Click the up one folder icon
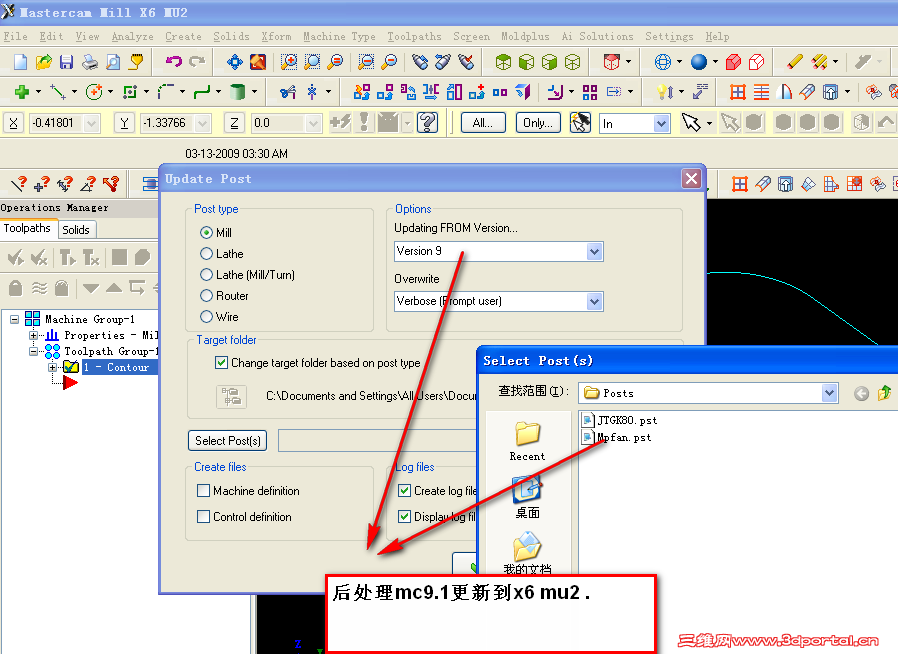Viewport: 898px width, 654px height. pos(884,393)
